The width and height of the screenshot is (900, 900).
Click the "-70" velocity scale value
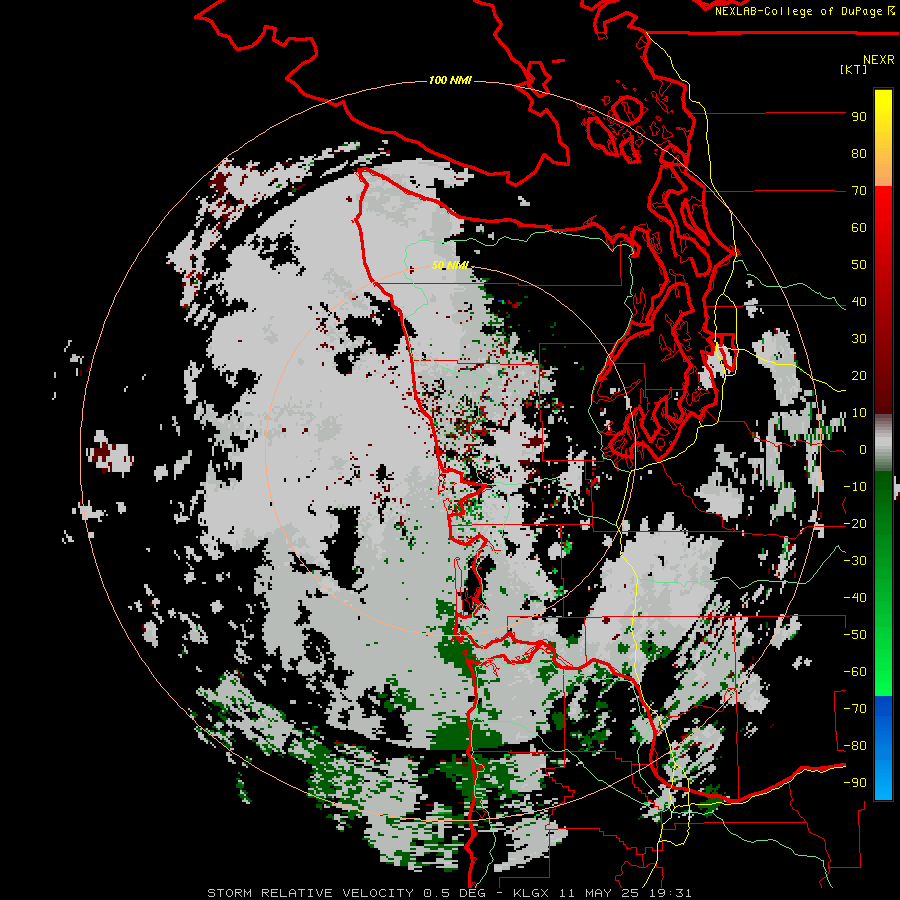point(855,709)
